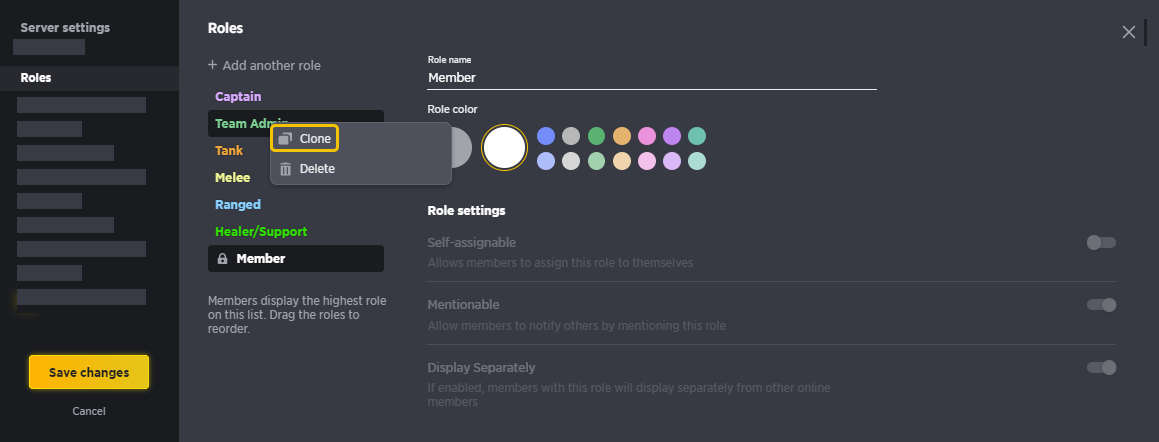Viewport: 1159px width, 442px height.
Task: Close server settings with the X icon
Action: (1129, 32)
